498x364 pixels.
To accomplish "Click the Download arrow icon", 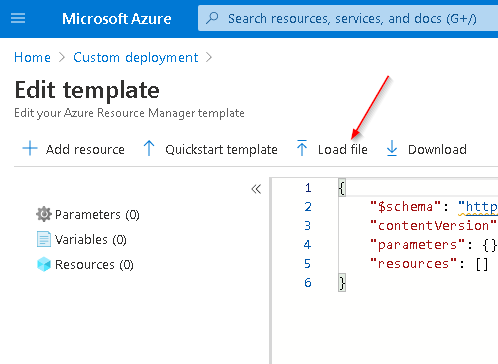I will (x=392, y=148).
